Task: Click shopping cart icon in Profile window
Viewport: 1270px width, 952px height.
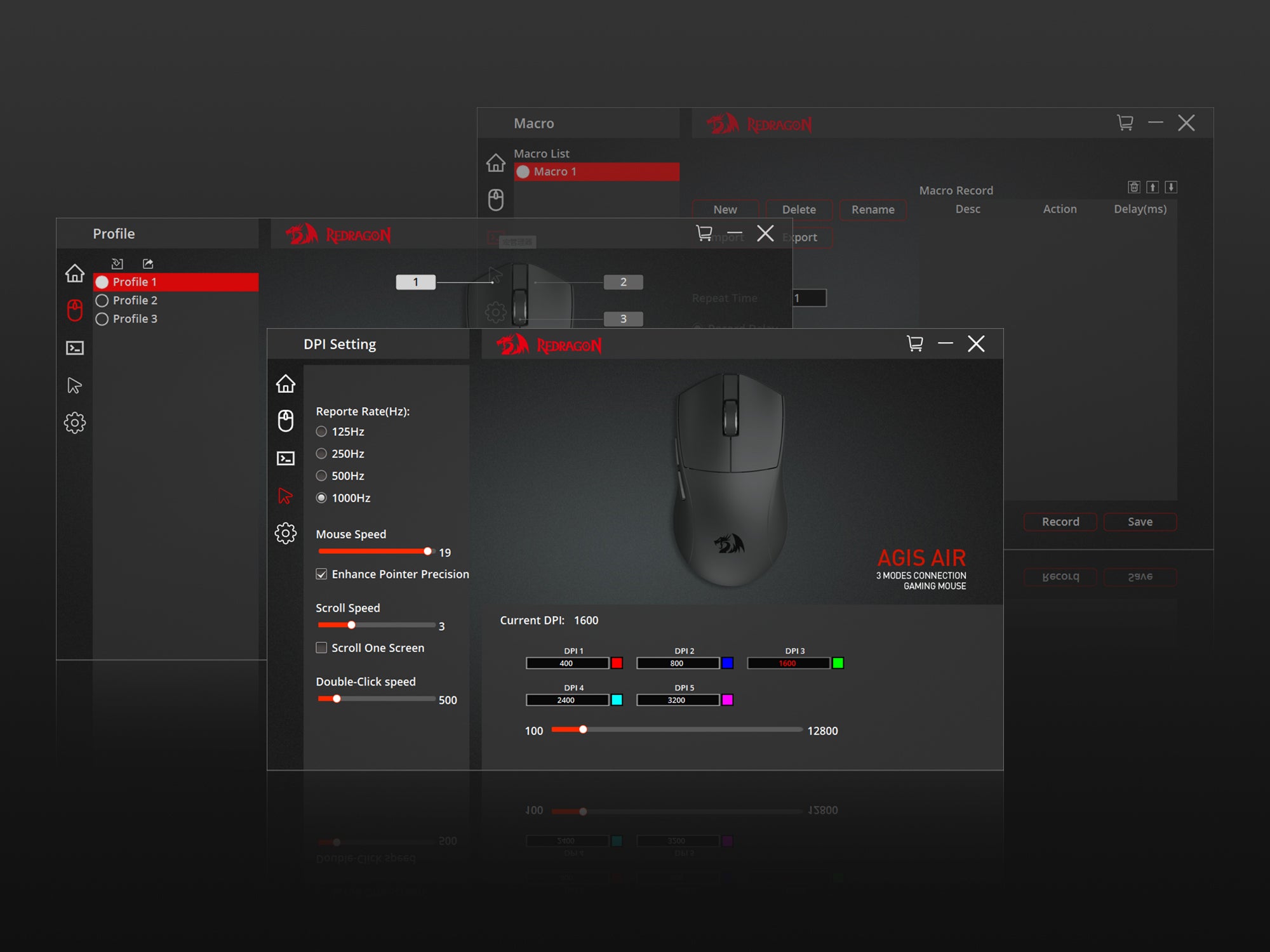Action: pyautogui.click(x=704, y=233)
